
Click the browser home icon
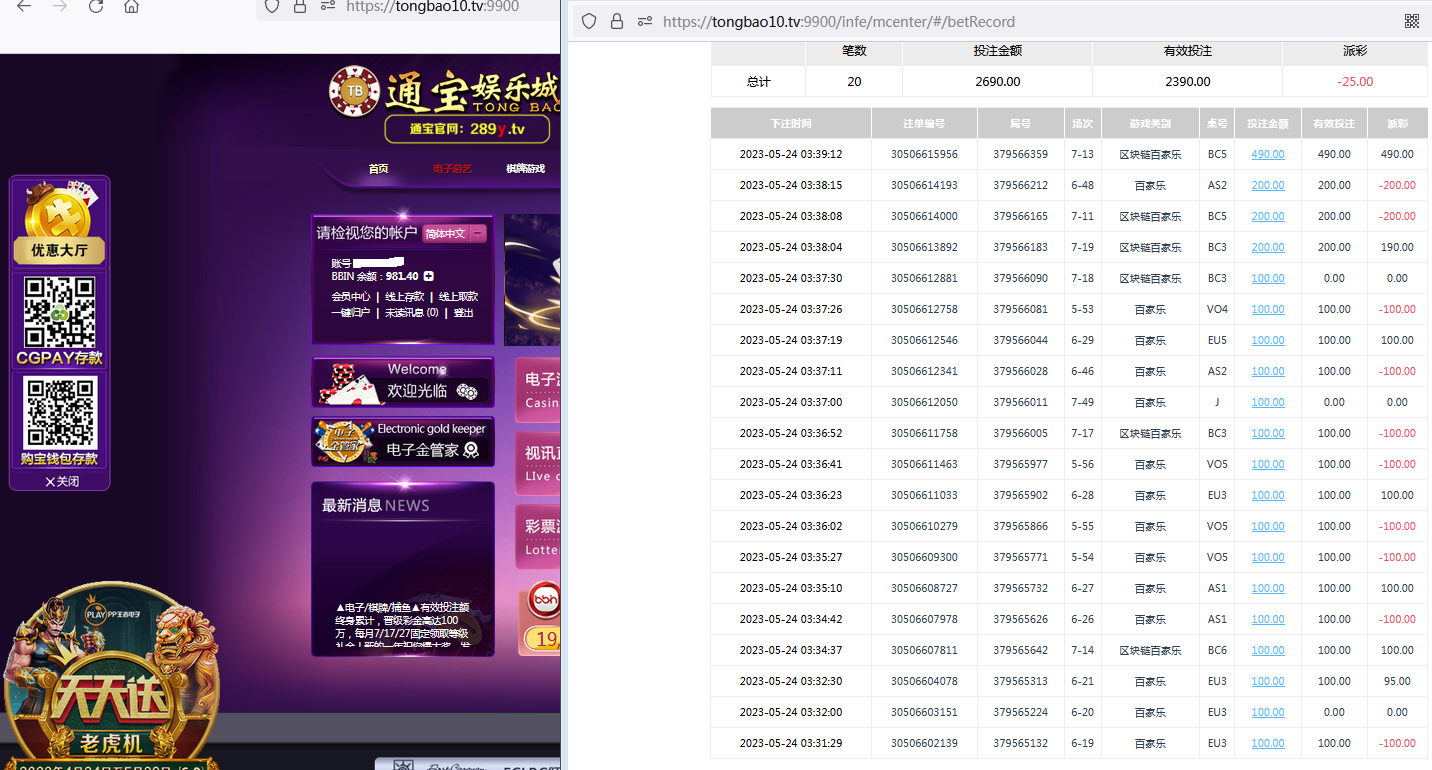coord(131,7)
